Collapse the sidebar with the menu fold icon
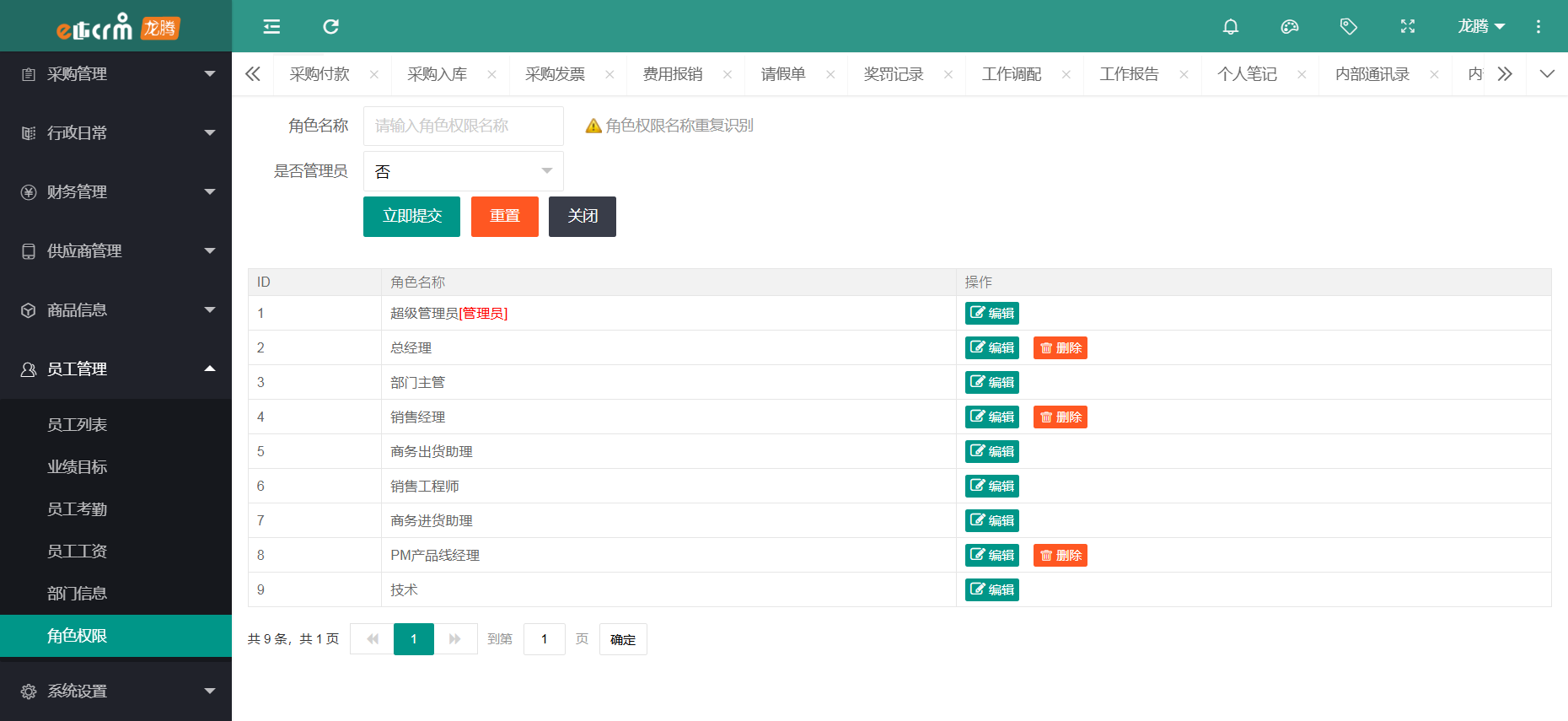 pyautogui.click(x=271, y=27)
